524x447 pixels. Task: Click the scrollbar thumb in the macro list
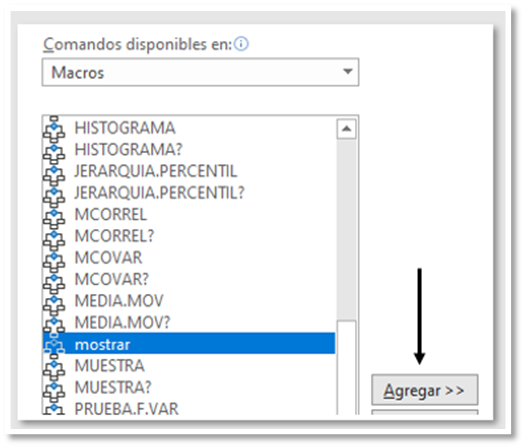[x=347, y=367]
